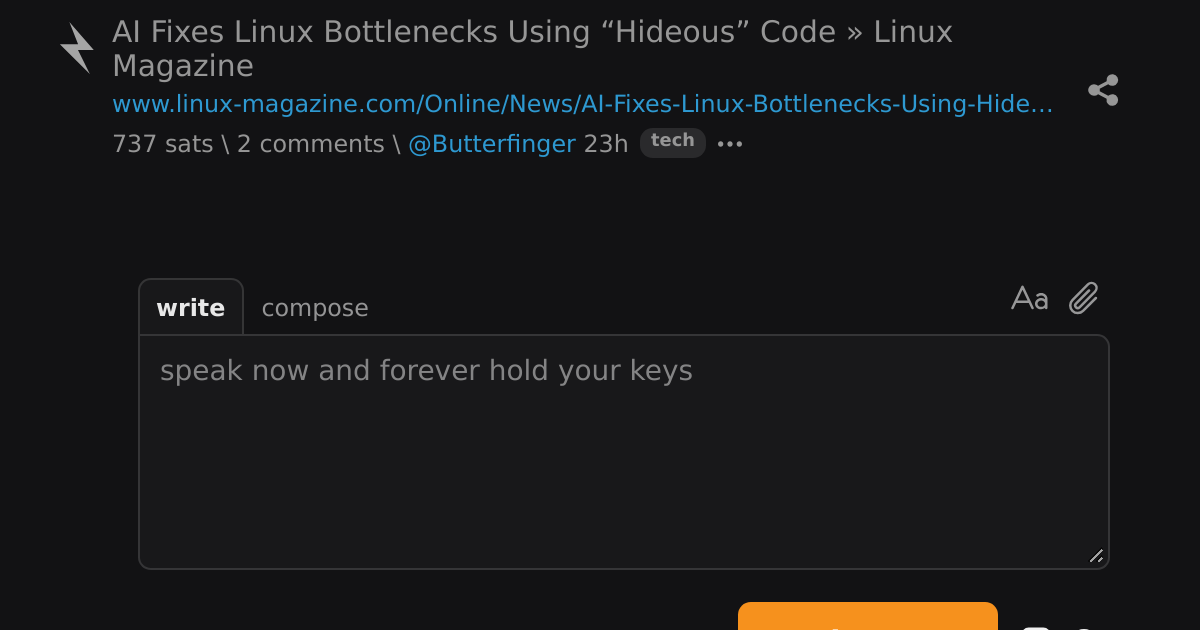This screenshot has height=630, width=1200.
Task: Switch to the write tab
Action: point(191,307)
